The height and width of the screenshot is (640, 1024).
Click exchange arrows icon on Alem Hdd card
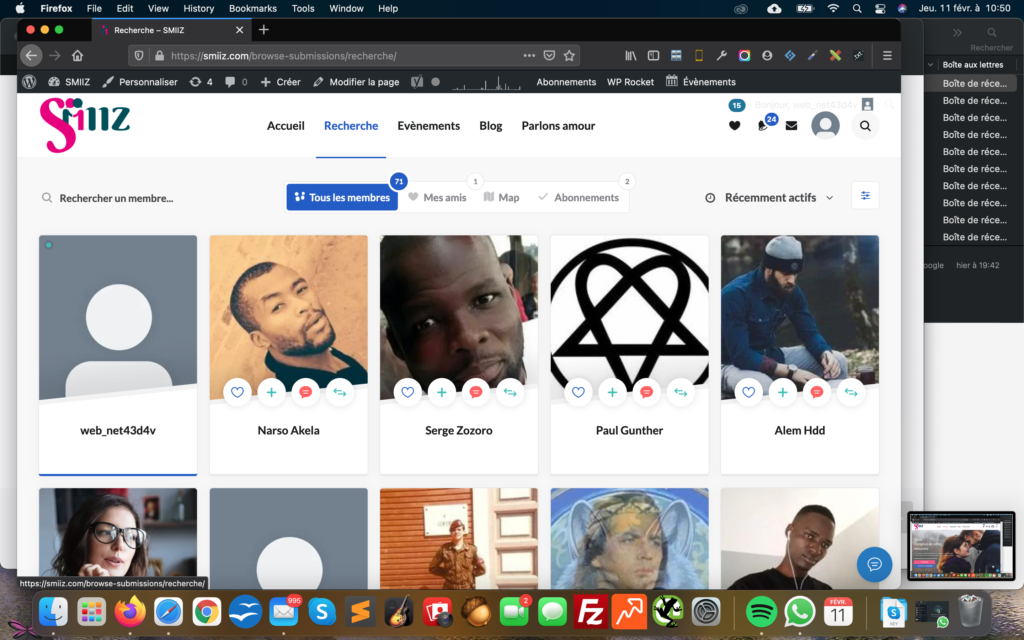click(851, 392)
